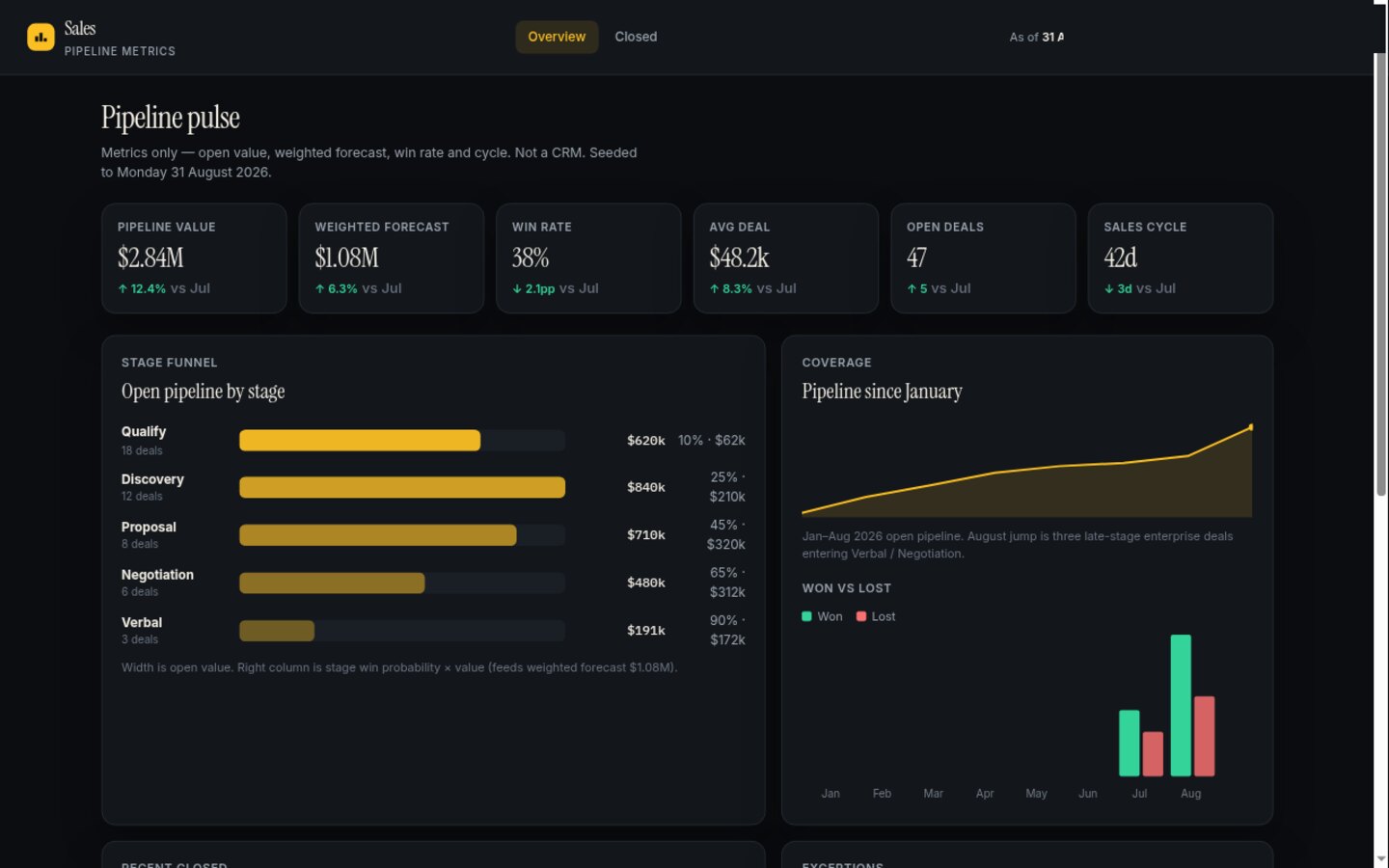The height and width of the screenshot is (868, 1389).
Task: Click the green August won bar
Action: (x=1181, y=705)
